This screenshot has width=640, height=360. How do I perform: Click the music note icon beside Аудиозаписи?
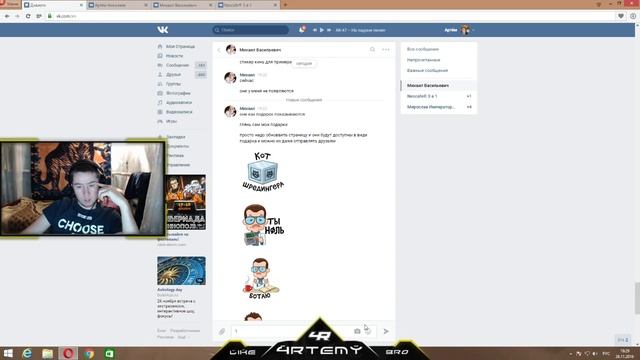click(160, 103)
